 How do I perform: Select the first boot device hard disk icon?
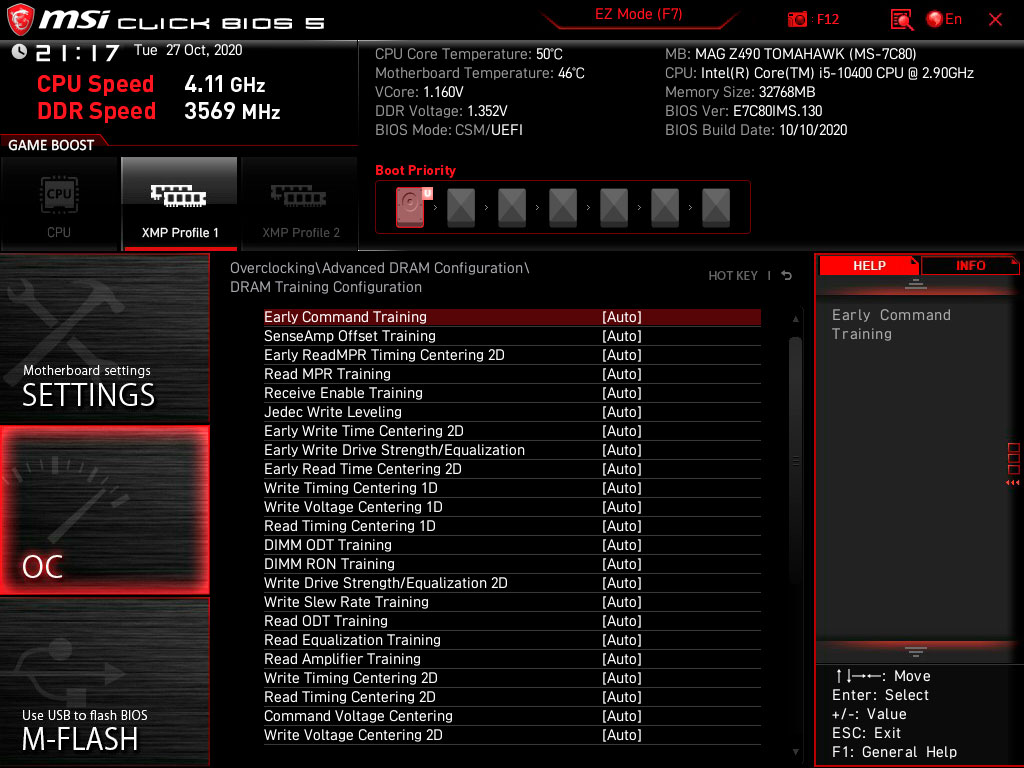click(x=412, y=207)
